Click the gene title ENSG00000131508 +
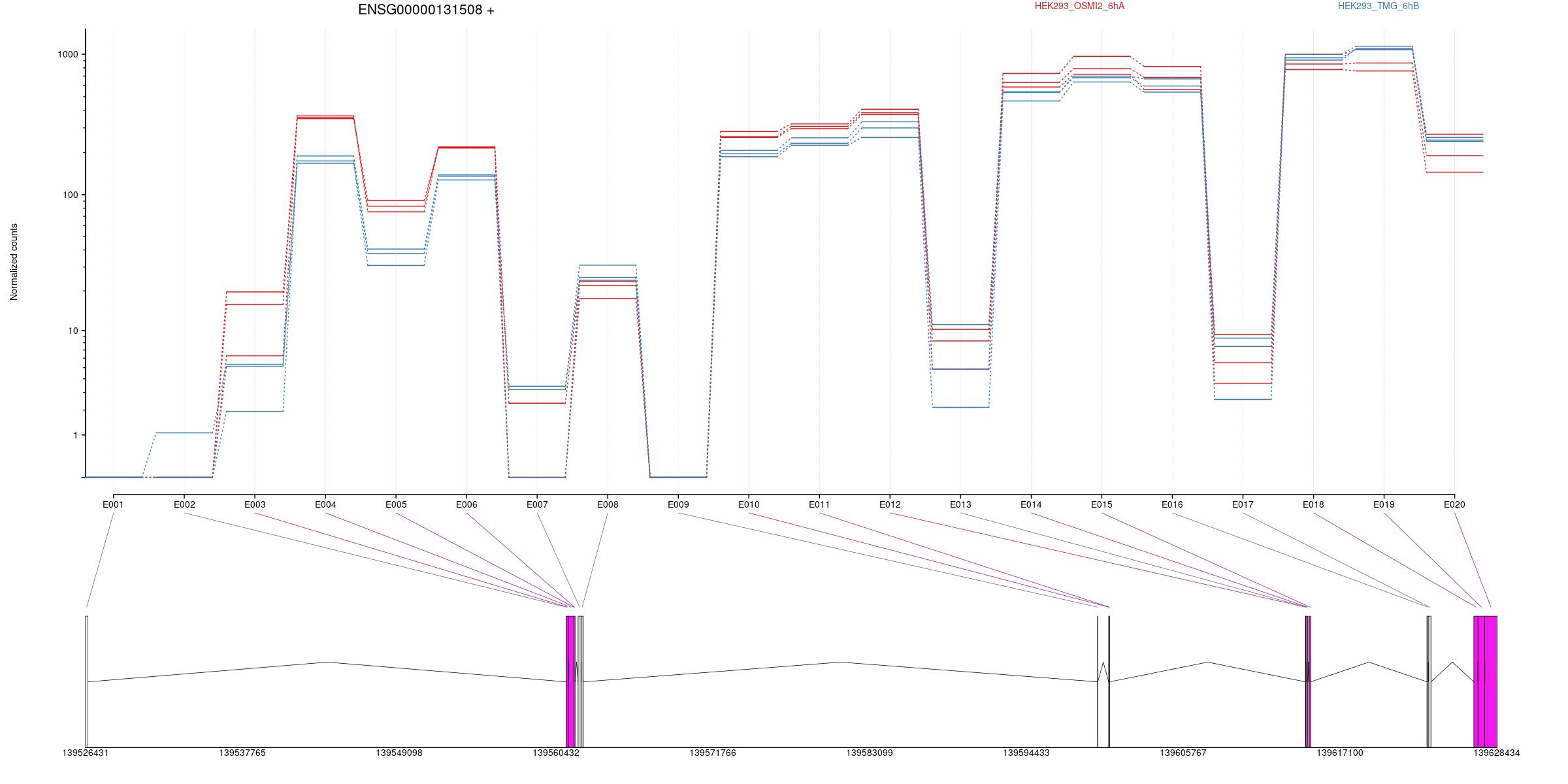1568x784 pixels. coord(426,10)
